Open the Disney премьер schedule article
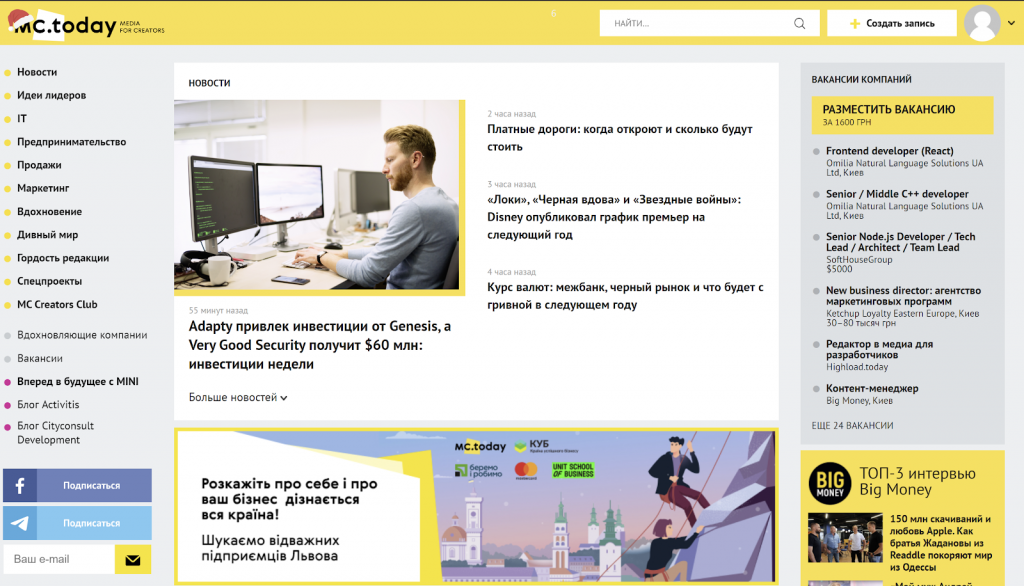Viewport: 1024px width, 586px height. (614, 217)
